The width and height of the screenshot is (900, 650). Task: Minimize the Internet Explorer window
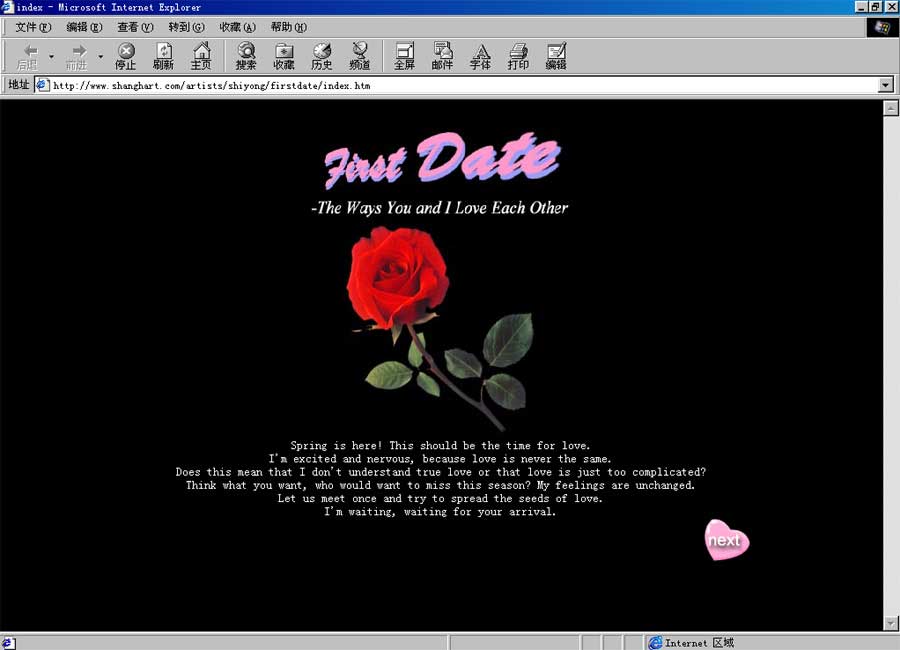point(861,7)
